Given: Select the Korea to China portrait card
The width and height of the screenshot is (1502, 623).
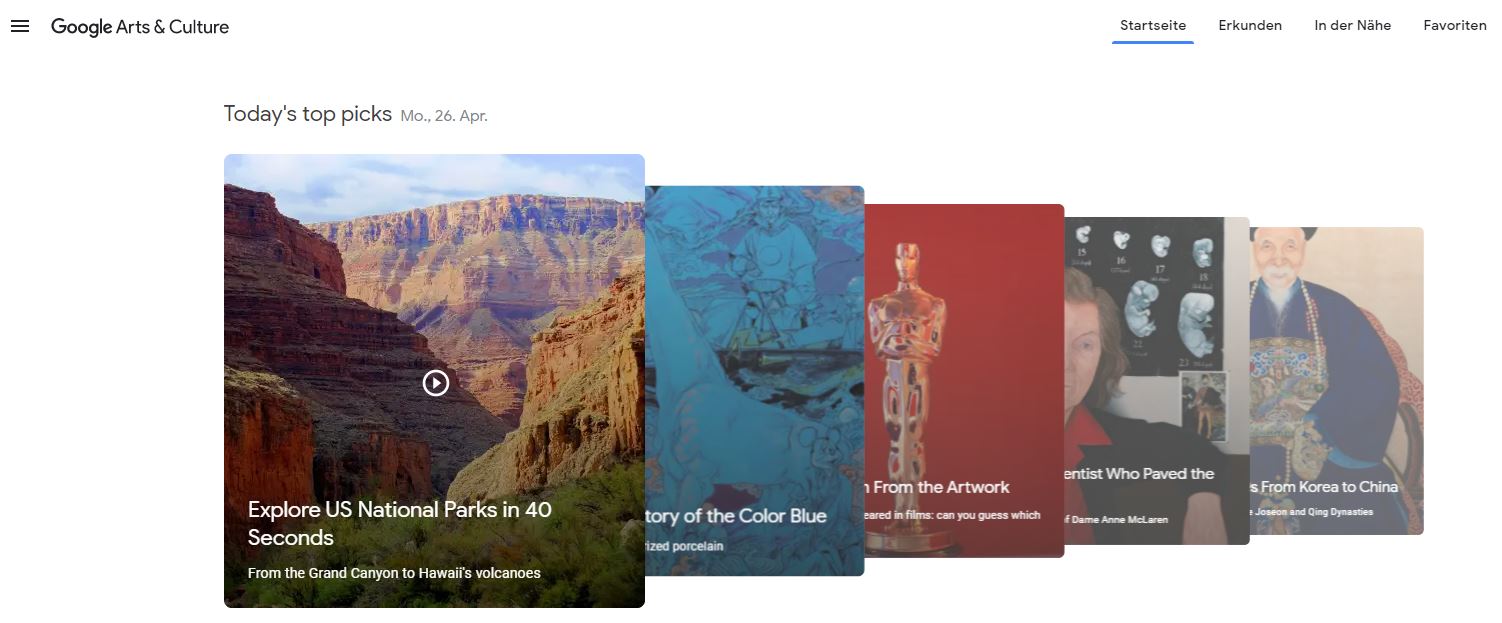Looking at the screenshot, I should point(1336,381).
